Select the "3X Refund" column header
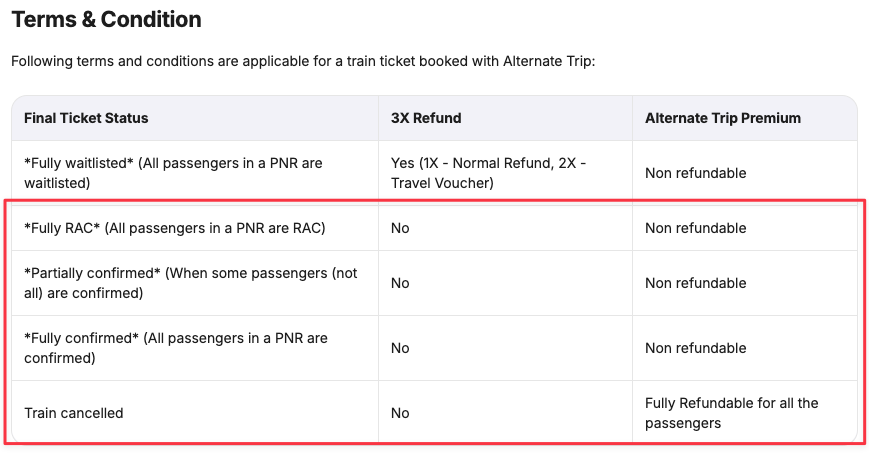Viewport: 869px width, 453px height. tap(426, 118)
